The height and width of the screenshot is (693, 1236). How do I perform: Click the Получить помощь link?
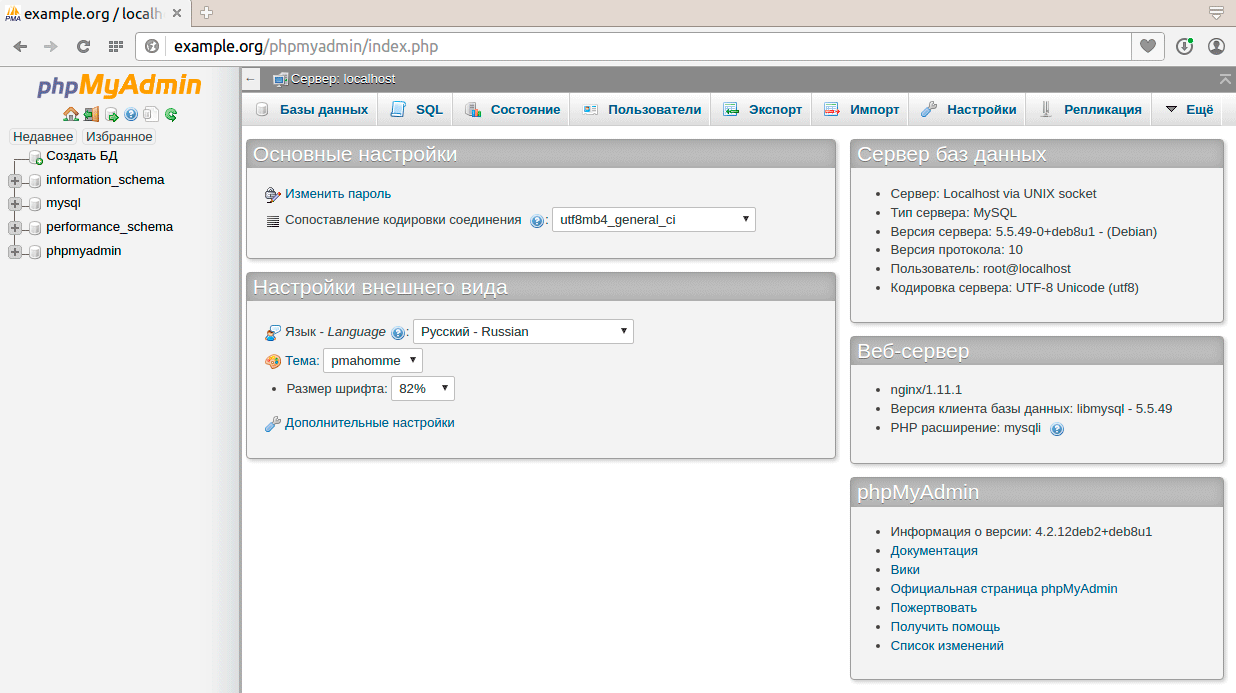[945, 627]
